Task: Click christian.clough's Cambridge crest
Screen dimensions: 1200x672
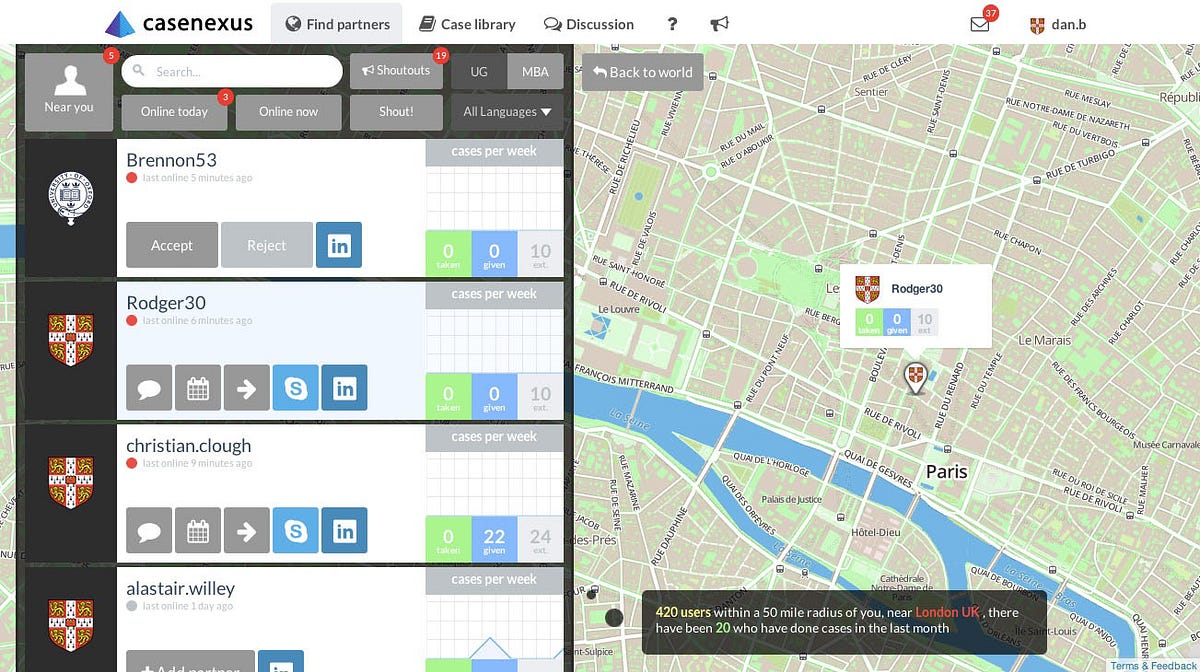Action: [x=70, y=483]
